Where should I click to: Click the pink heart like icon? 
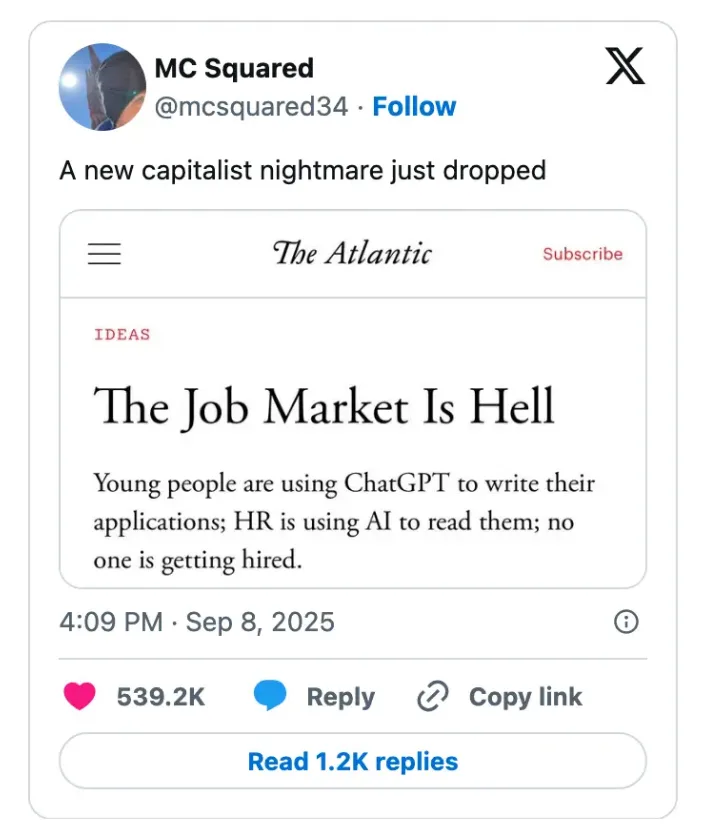[x=80, y=696]
